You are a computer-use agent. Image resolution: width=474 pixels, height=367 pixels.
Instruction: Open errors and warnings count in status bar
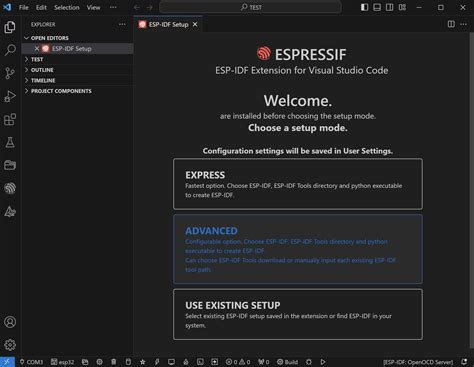point(238,362)
